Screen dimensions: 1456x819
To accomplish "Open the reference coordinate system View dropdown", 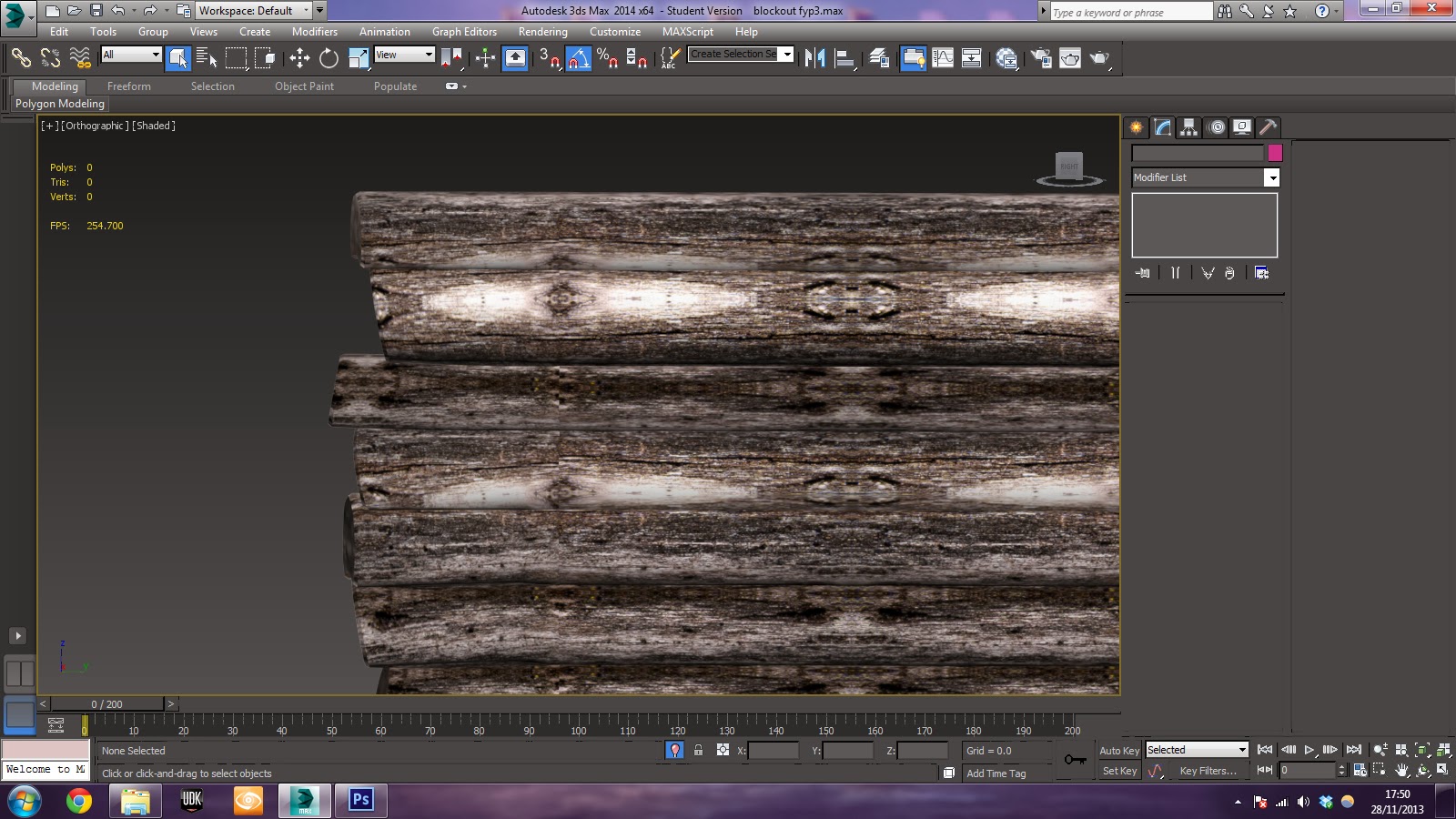I will point(404,55).
